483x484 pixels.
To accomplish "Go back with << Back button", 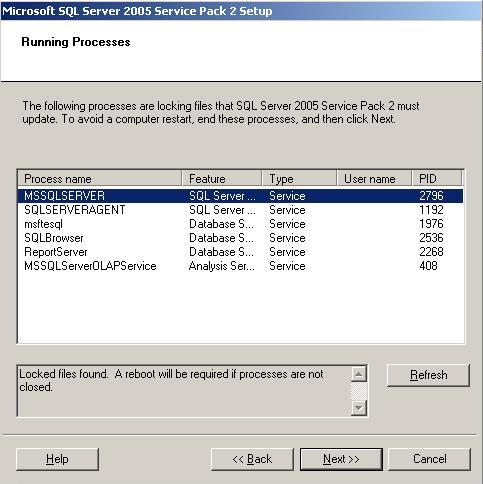I will point(252,459).
